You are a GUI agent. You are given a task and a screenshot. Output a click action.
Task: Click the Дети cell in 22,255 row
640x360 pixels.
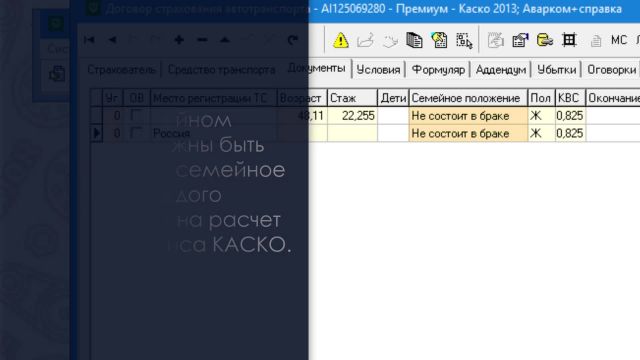[393, 116]
